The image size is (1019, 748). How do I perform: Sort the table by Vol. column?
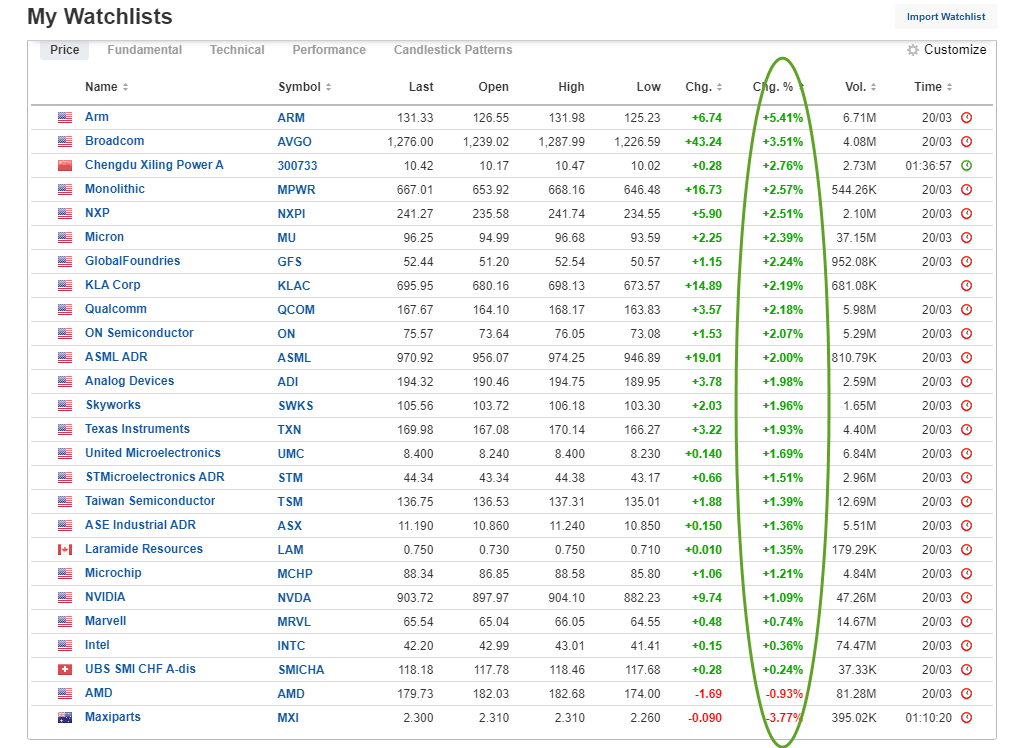coord(860,87)
